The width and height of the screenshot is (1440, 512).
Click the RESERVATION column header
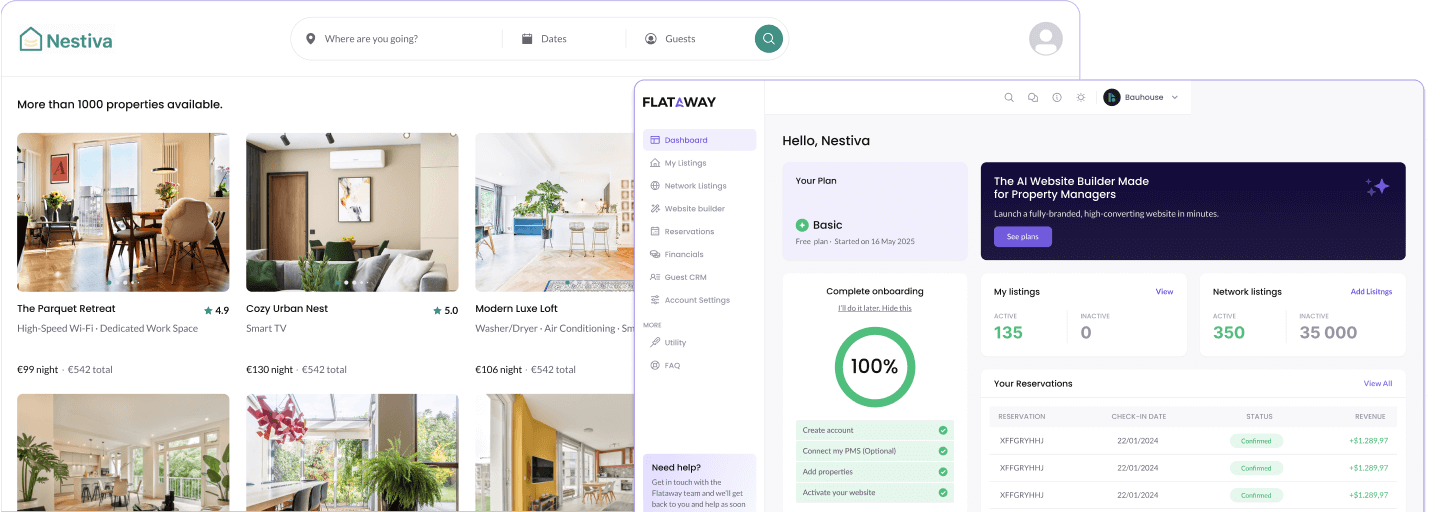click(x=1022, y=416)
